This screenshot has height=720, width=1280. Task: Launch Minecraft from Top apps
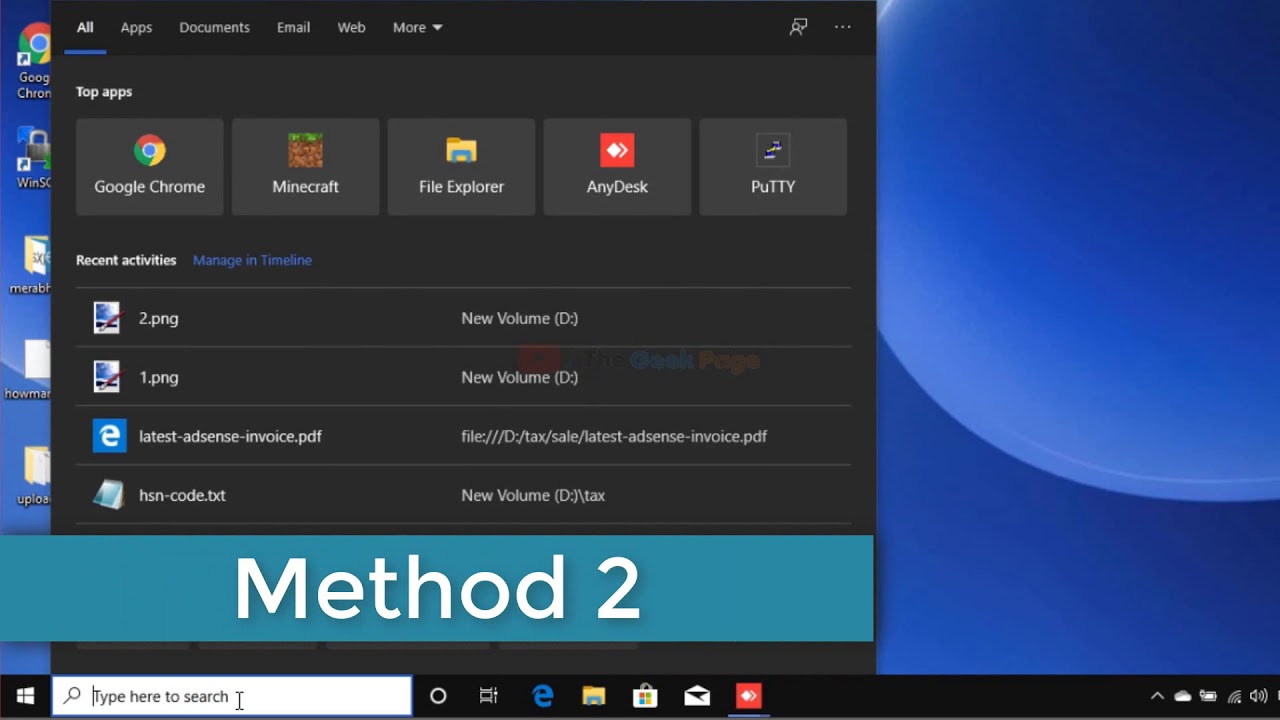(x=306, y=167)
